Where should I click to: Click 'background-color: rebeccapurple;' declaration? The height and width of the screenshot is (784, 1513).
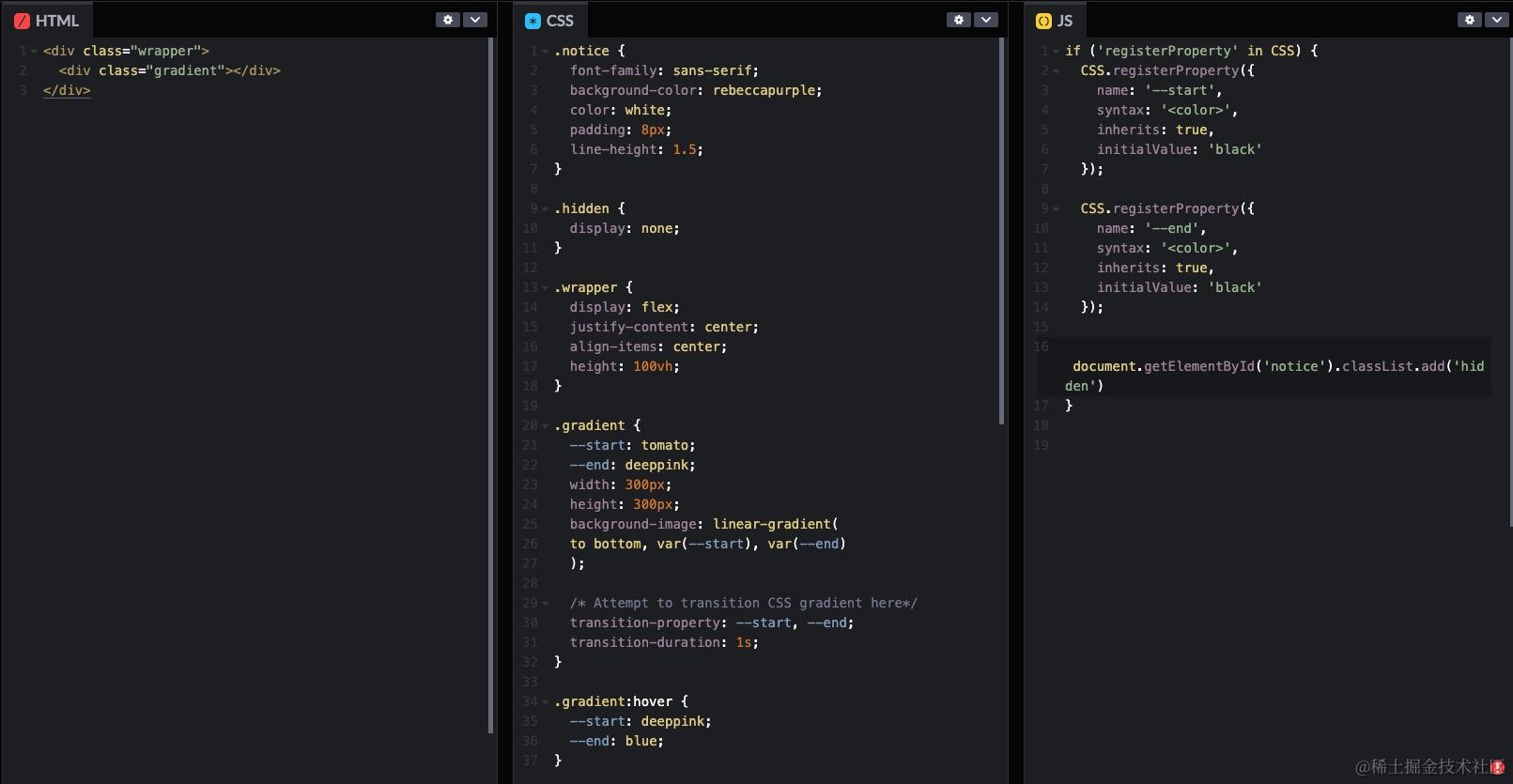[x=696, y=90]
